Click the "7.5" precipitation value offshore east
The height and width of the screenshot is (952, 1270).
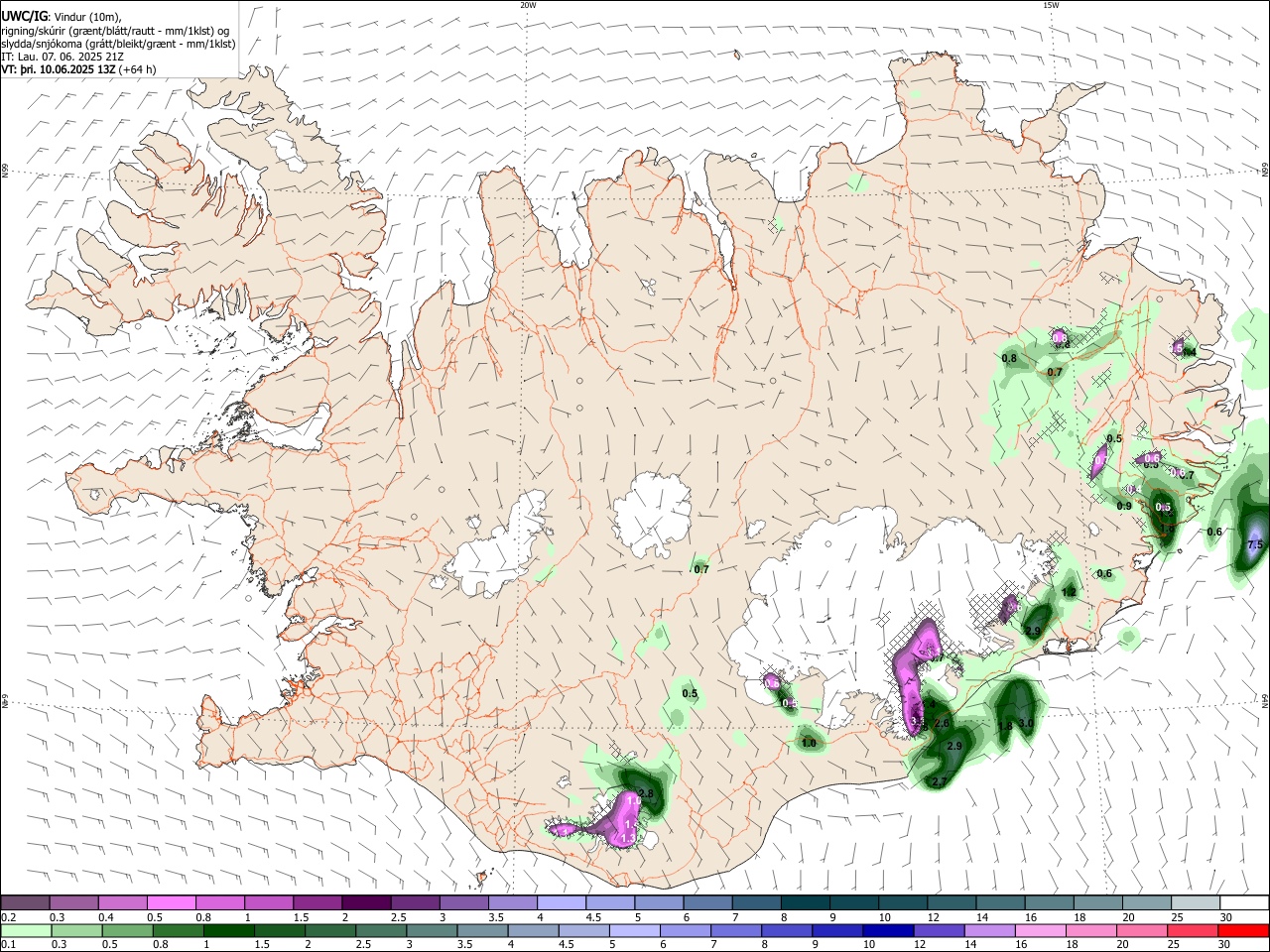[x=1254, y=545]
